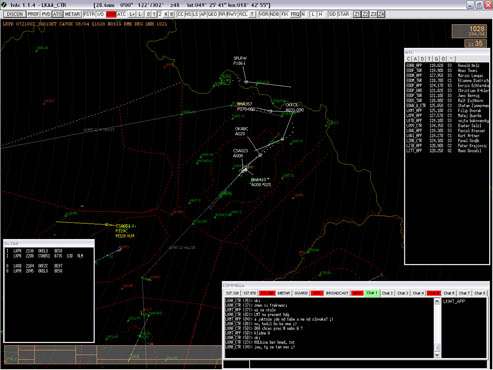Click the DISCON button in the toolbar
Image resolution: width=493 pixels, height=370 pixels.
tap(15, 14)
